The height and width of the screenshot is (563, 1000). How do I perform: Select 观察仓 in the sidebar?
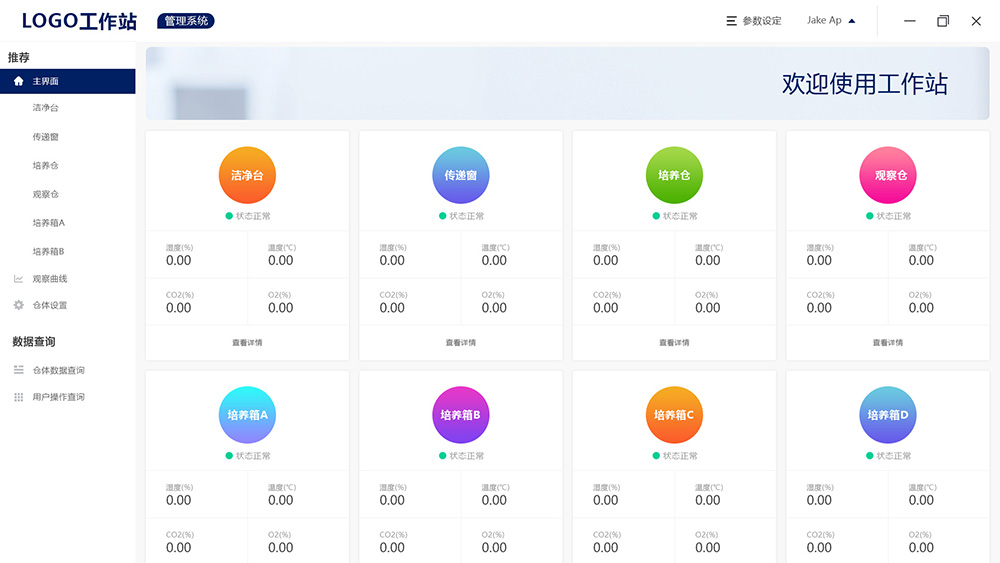(45, 194)
